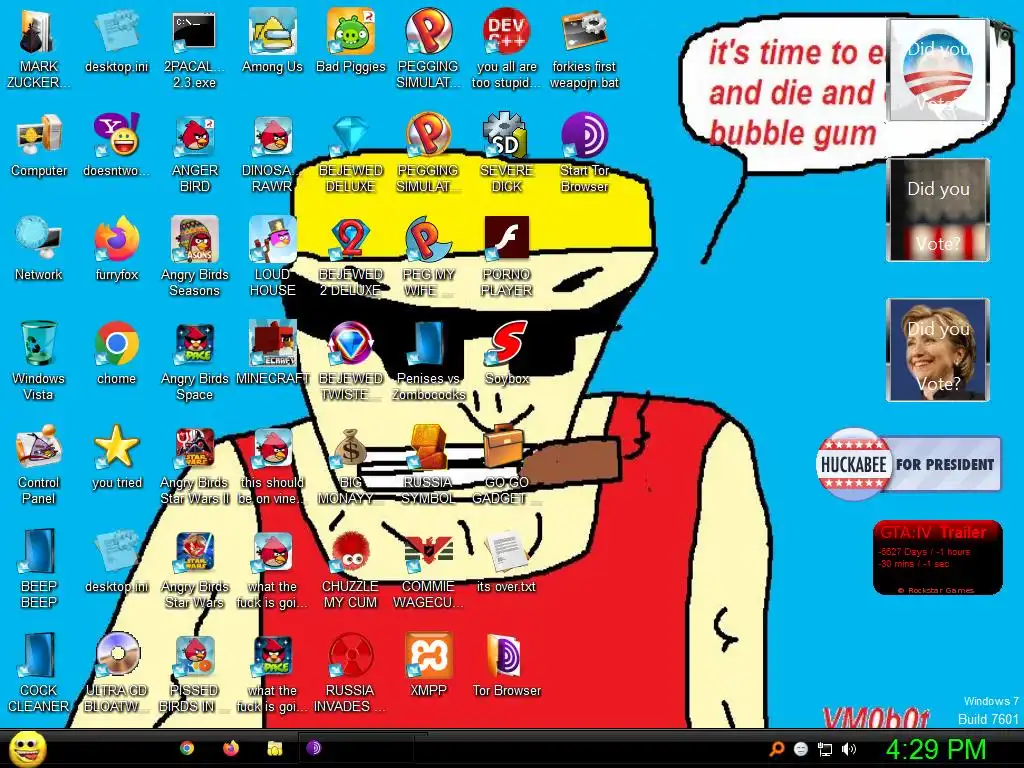
Task: Click the smiley face Start button
Action: tap(27, 749)
